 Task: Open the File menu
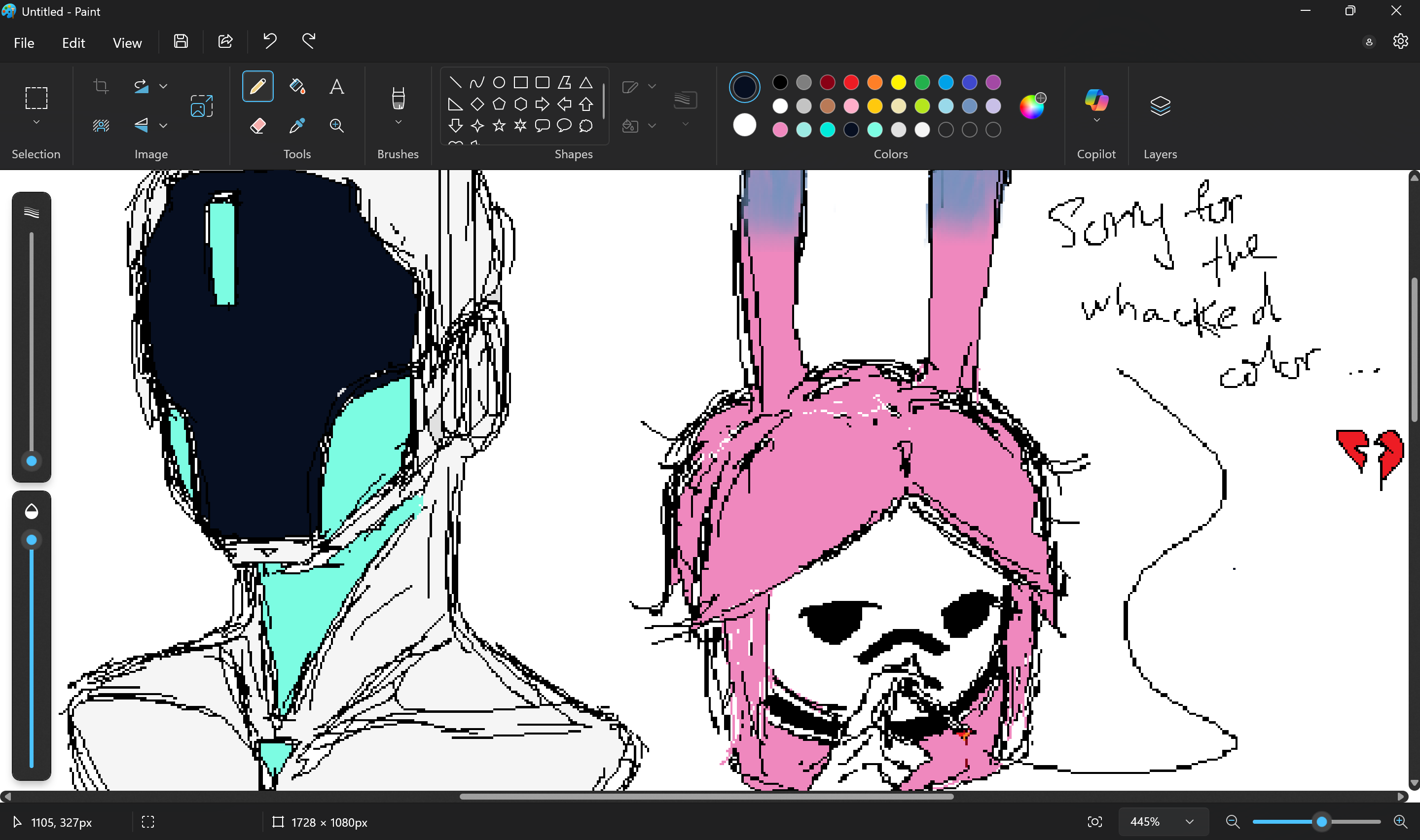pyautogui.click(x=24, y=43)
